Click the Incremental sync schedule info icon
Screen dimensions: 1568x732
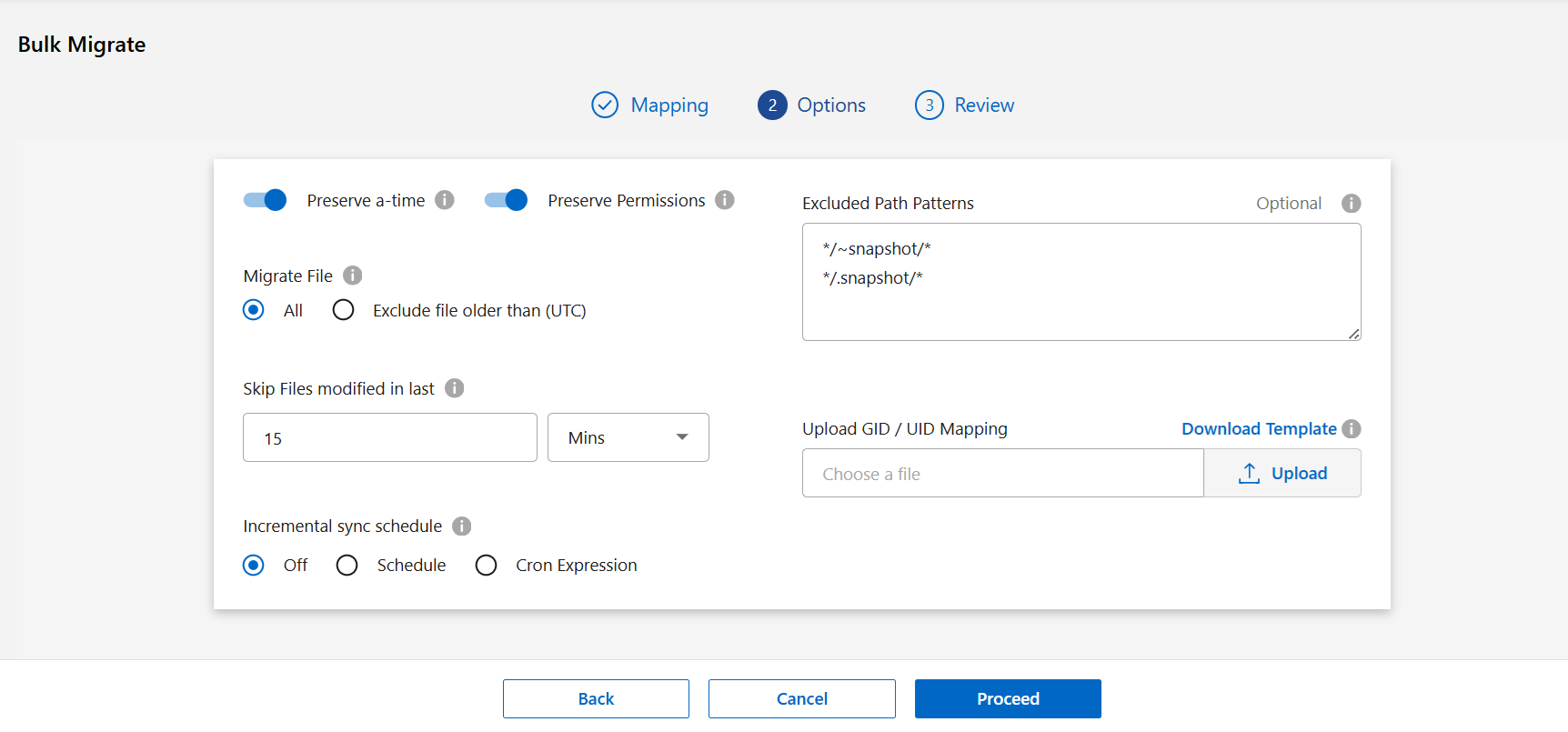(x=462, y=526)
